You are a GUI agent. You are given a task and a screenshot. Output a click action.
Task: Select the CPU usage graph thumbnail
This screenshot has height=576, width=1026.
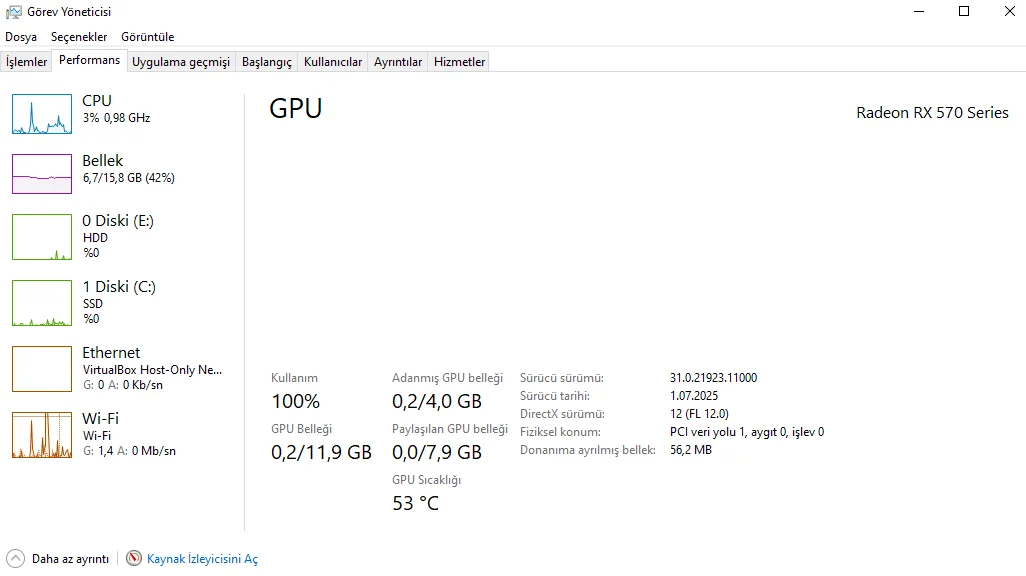coord(42,114)
